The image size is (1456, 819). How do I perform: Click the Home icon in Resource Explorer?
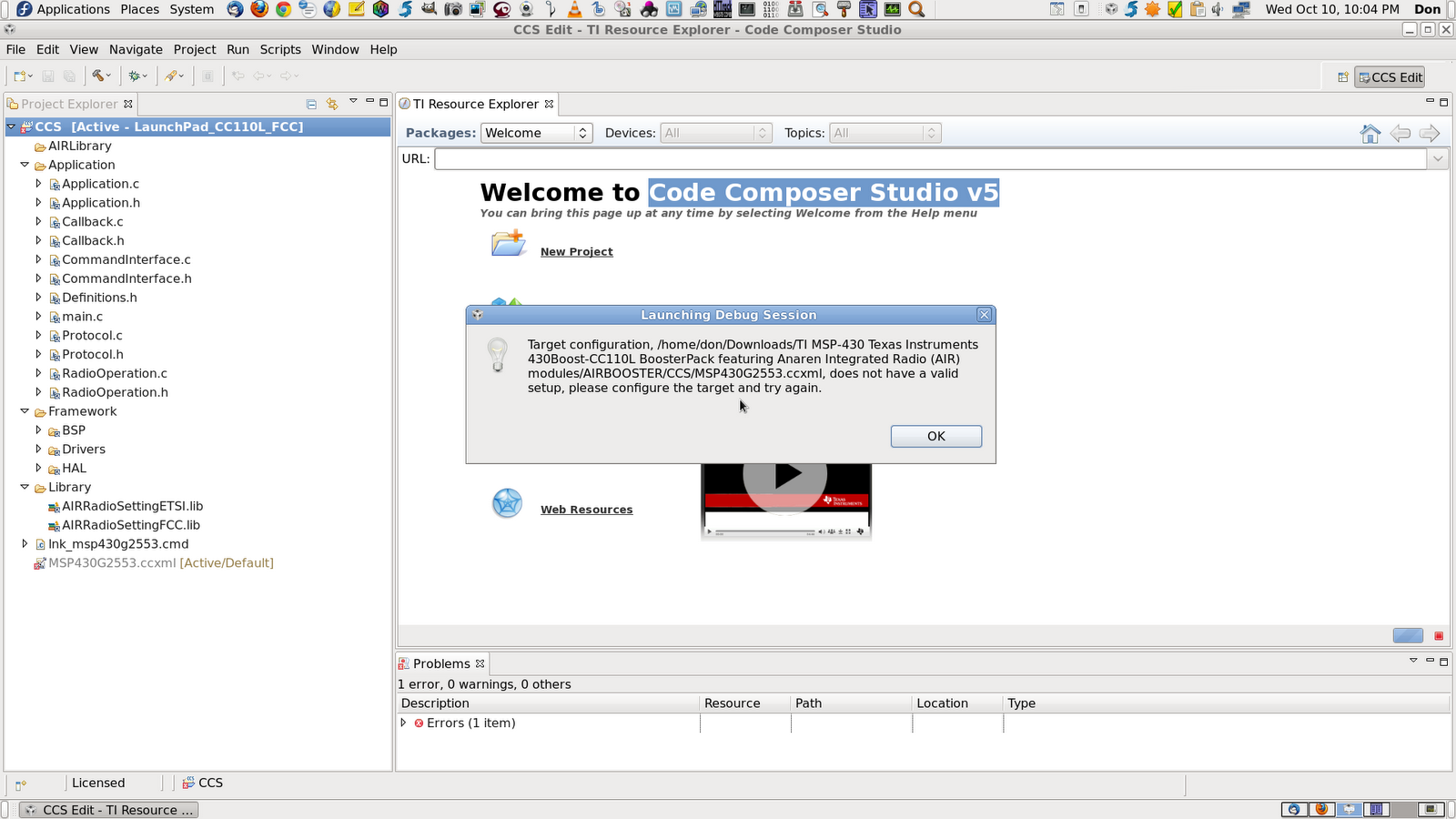click(1370, 134)
